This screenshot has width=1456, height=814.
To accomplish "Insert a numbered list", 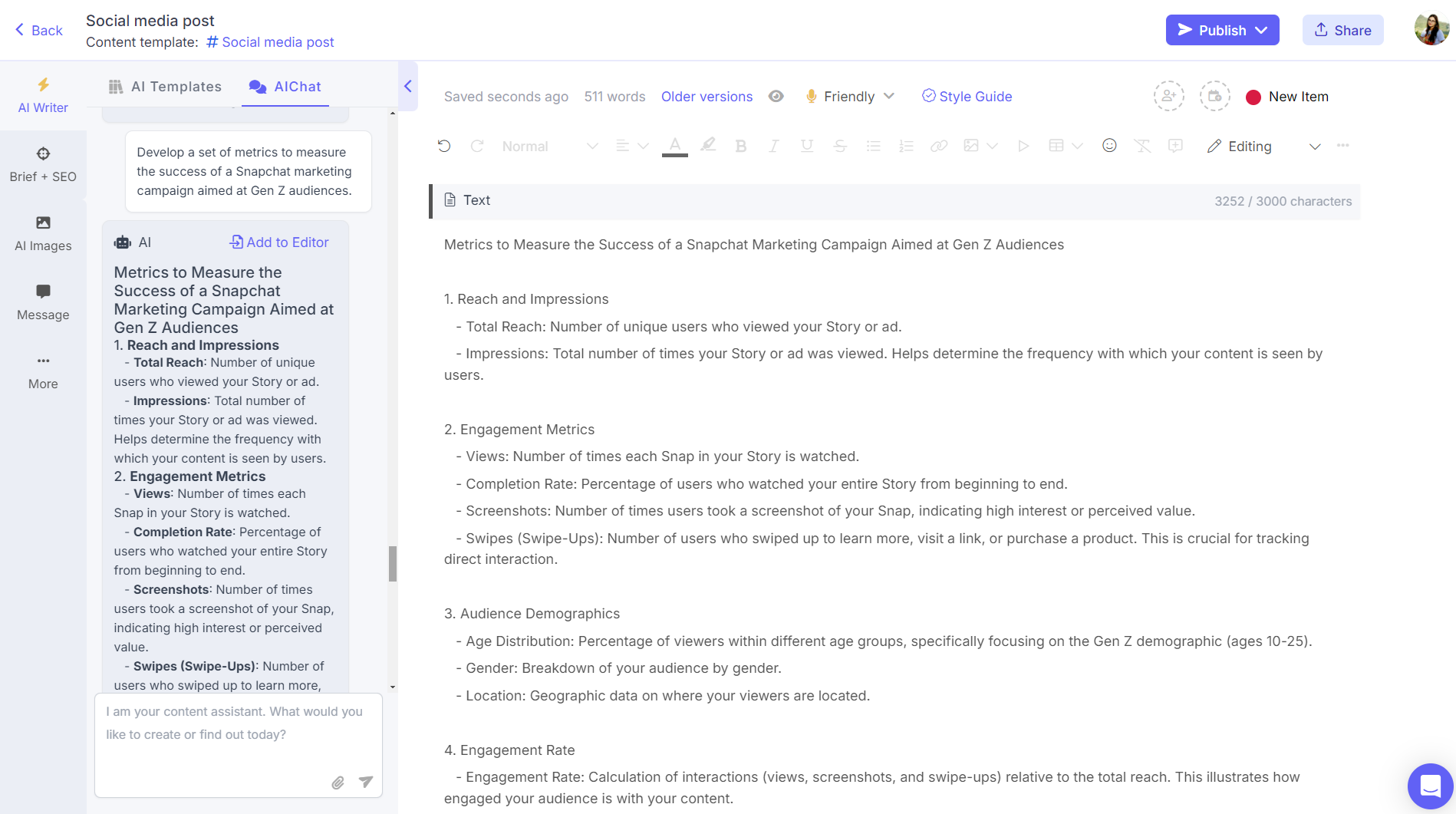I will pyautogui.click(x=906, y=146).
